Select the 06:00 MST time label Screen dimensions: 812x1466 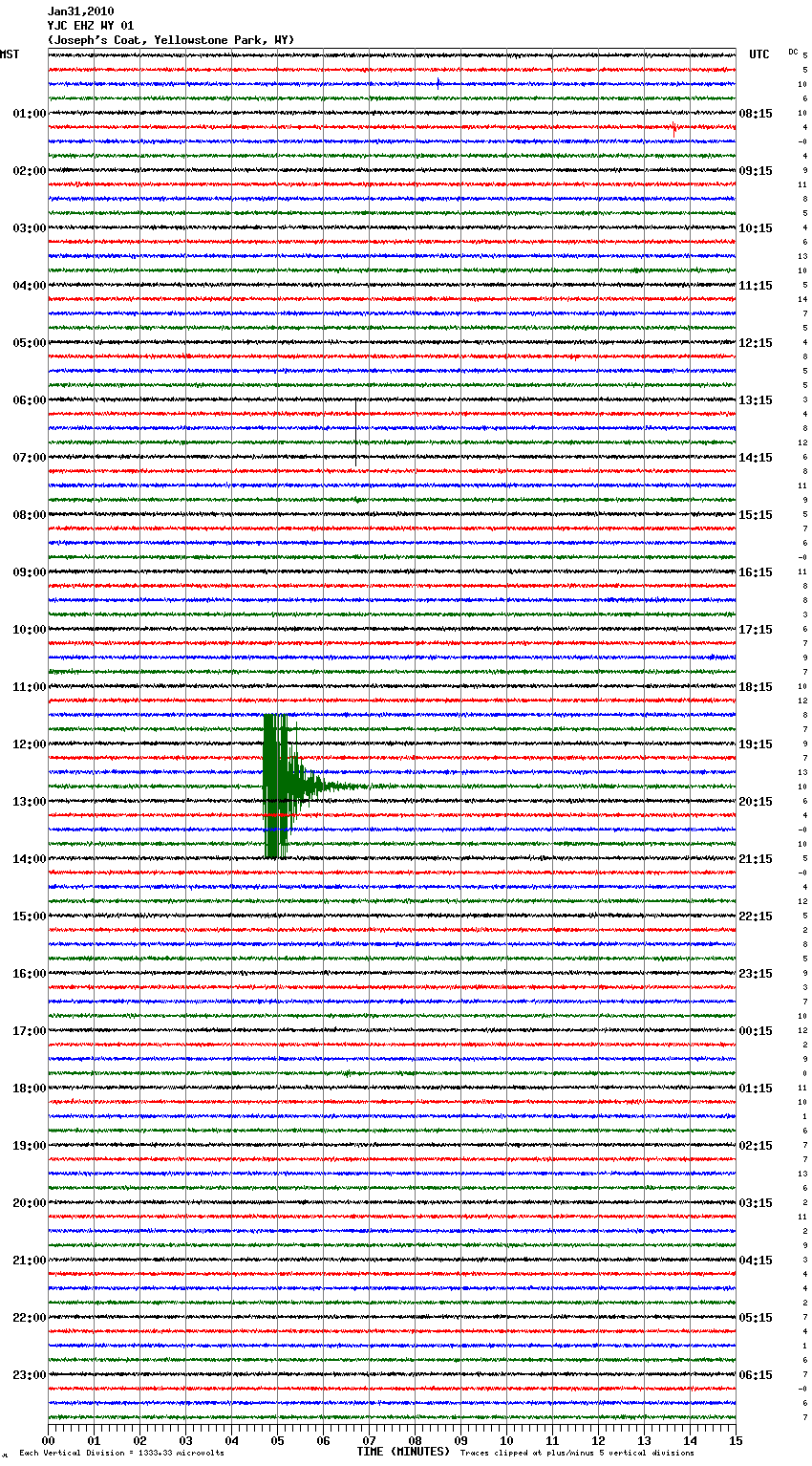coord(30,400)
